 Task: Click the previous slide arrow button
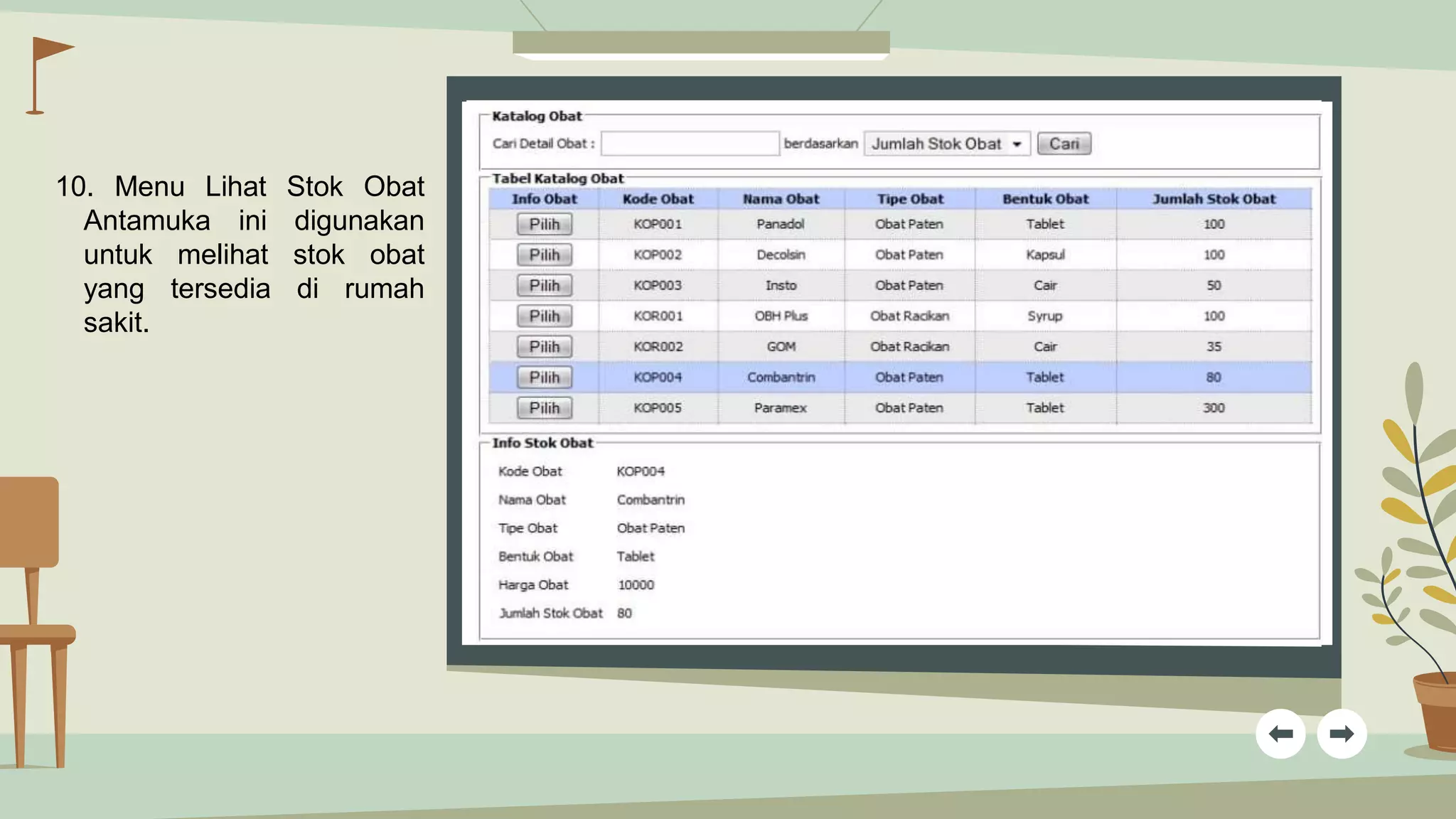(1280, 734)
